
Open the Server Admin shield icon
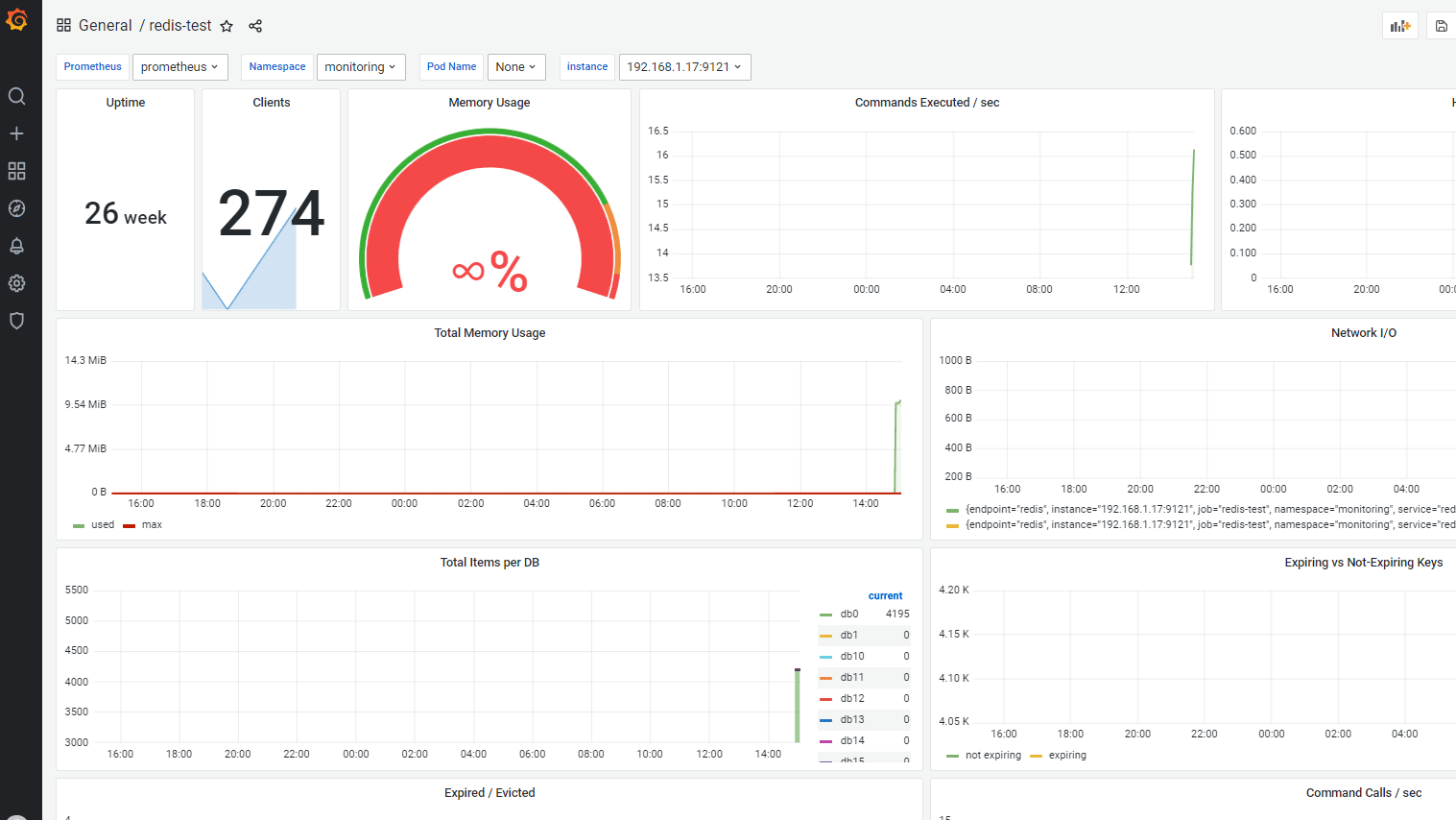[x=16, y=321]
